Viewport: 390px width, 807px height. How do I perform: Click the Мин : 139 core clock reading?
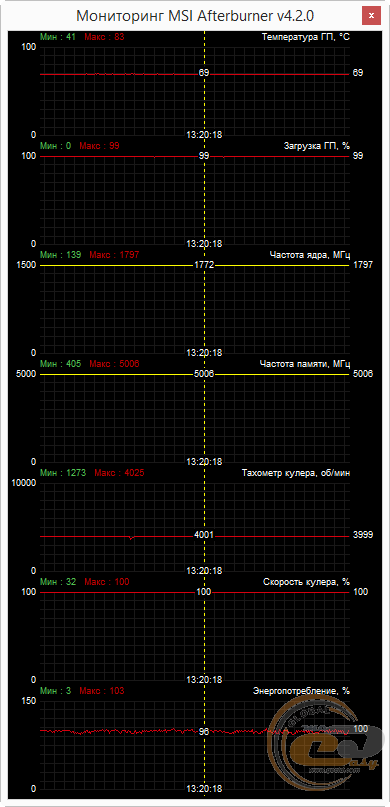60,255
